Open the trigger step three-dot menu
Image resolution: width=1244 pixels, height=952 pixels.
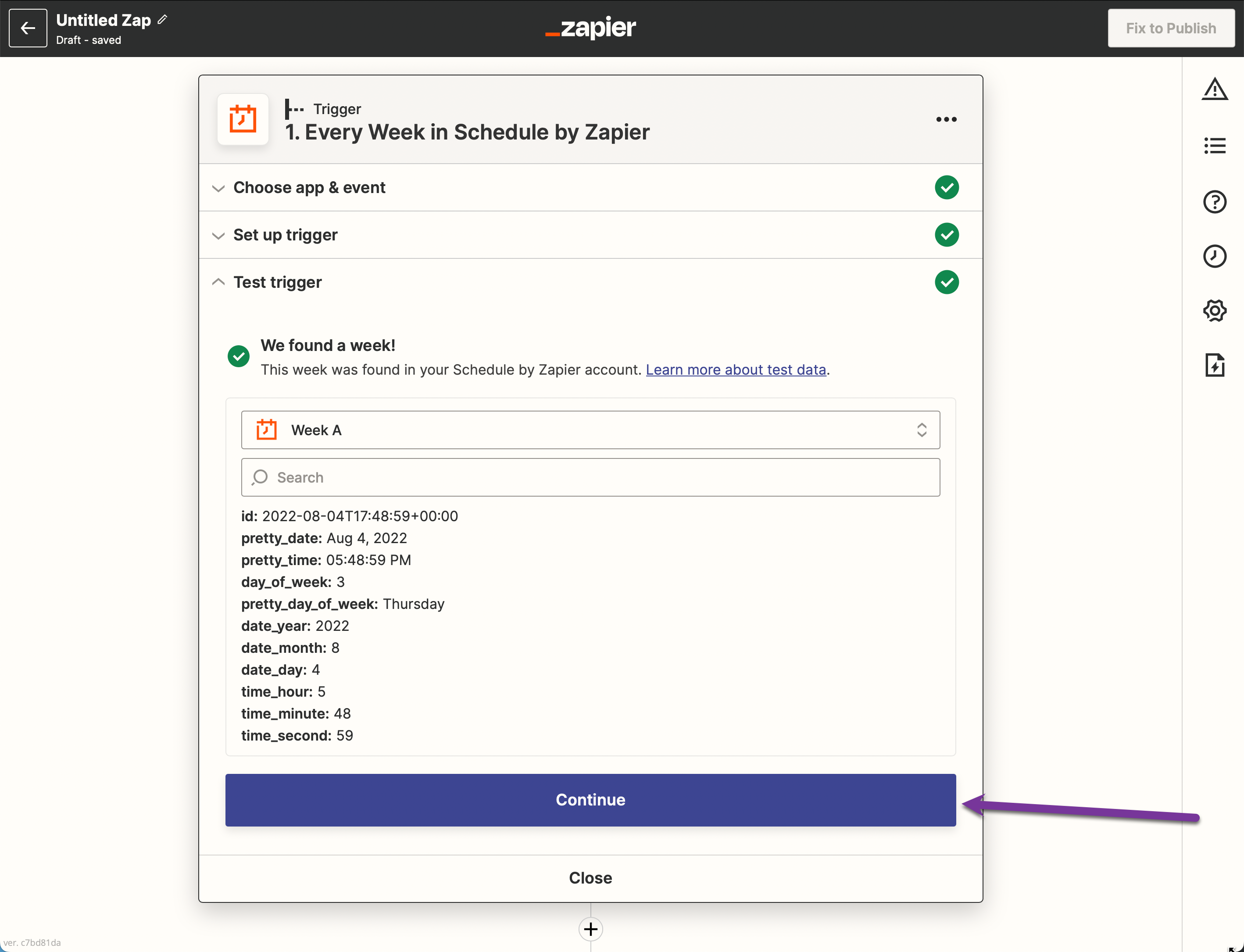coord(946,119)
